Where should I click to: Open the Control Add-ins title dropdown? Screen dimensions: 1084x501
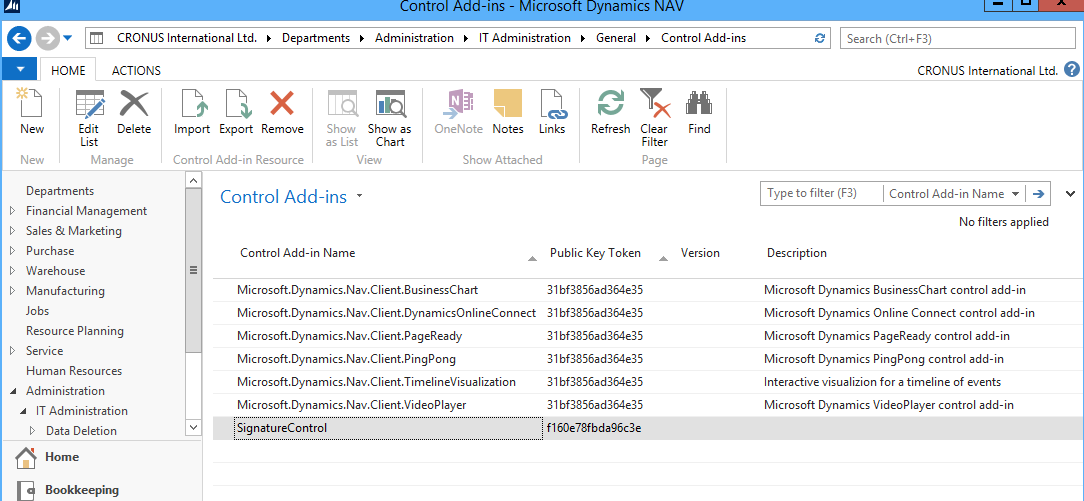click(x=359, y=197)
